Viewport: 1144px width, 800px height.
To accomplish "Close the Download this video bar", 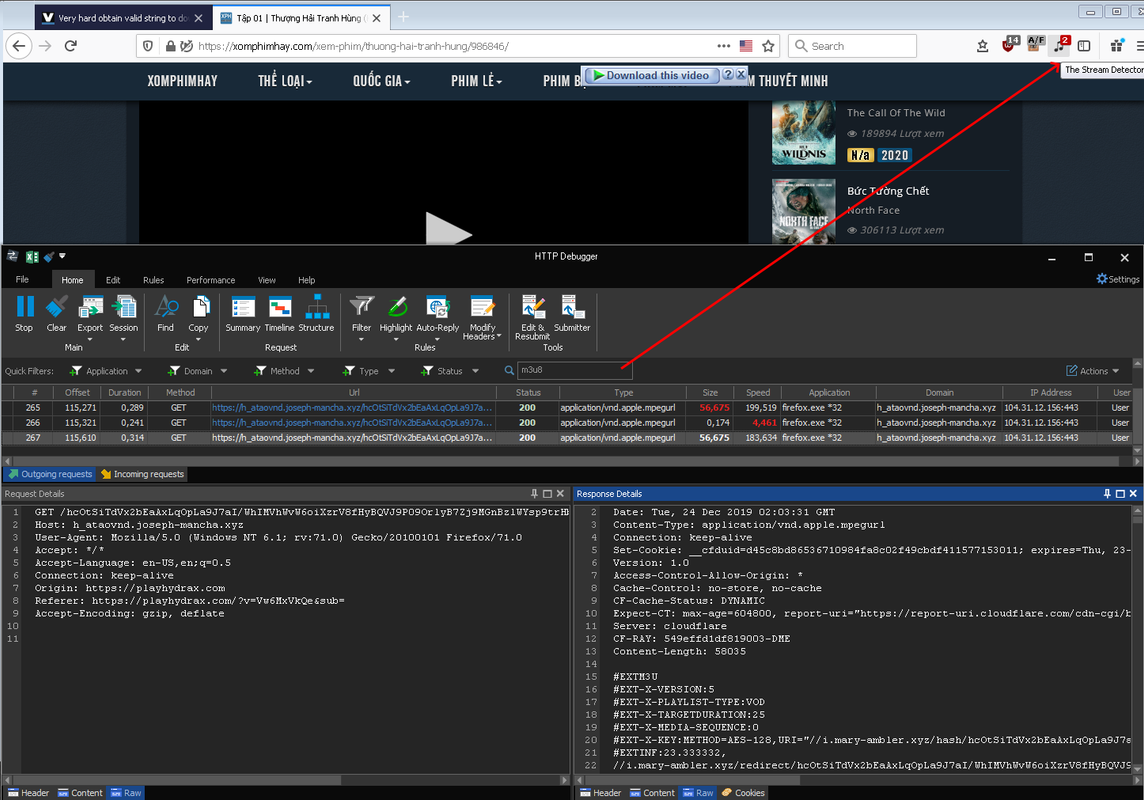I will [741, 74].
